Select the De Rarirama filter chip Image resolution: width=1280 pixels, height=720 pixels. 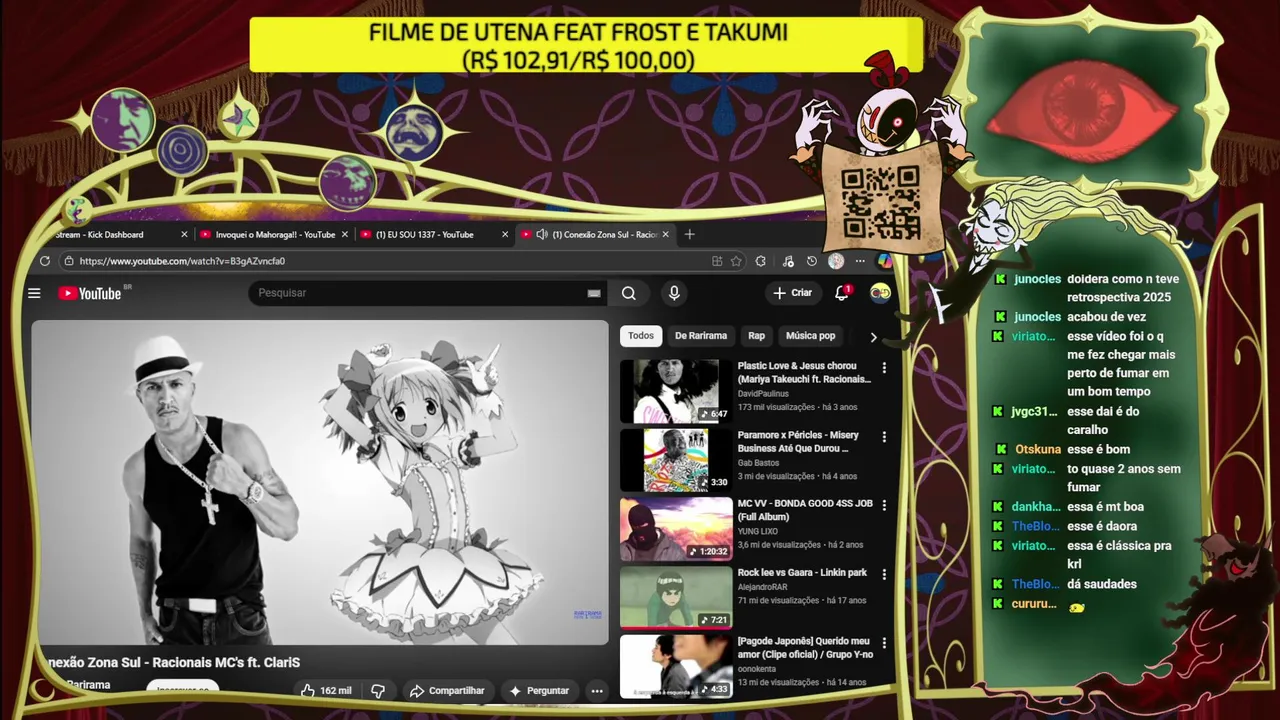pos(701,336)
